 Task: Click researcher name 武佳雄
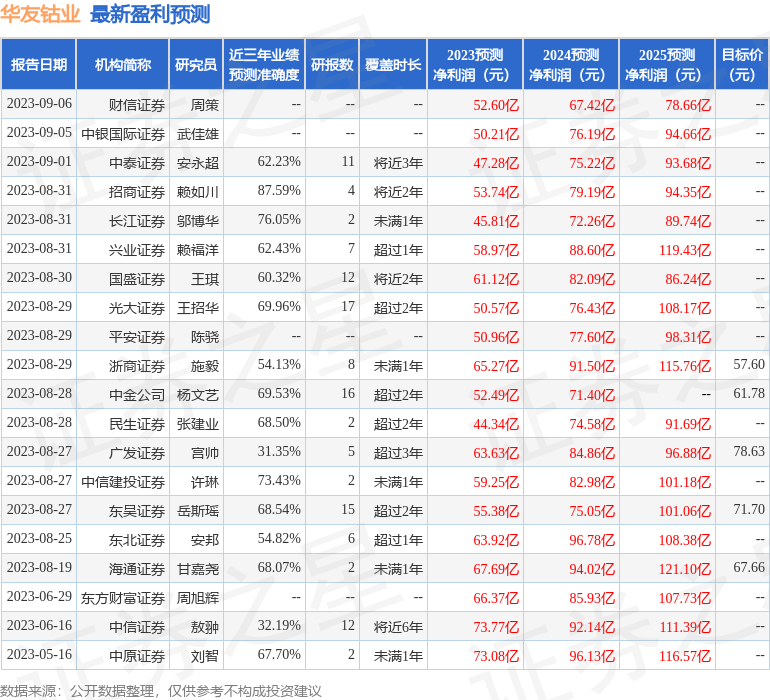pyautogui.click(x=198, y=134)
